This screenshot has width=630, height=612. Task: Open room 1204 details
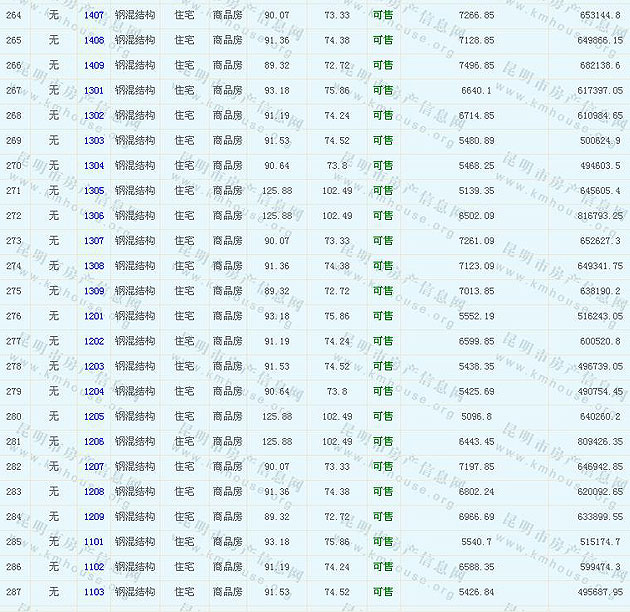click(94, 391)
